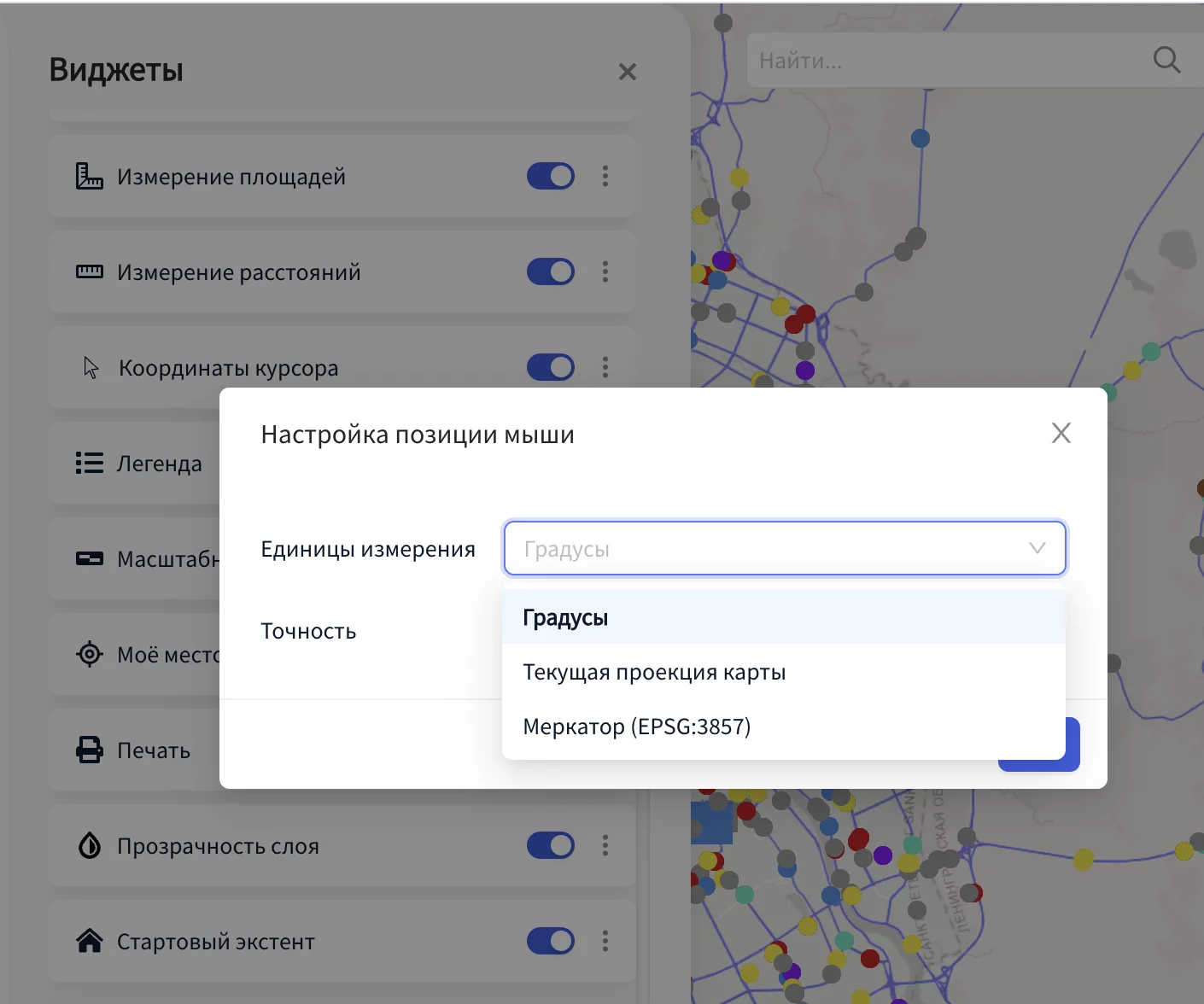Image resolution: width=1204 pixels, height=1004 pixels.
Task: Click the map search magnifier icon
Action: click(1166, 60)
